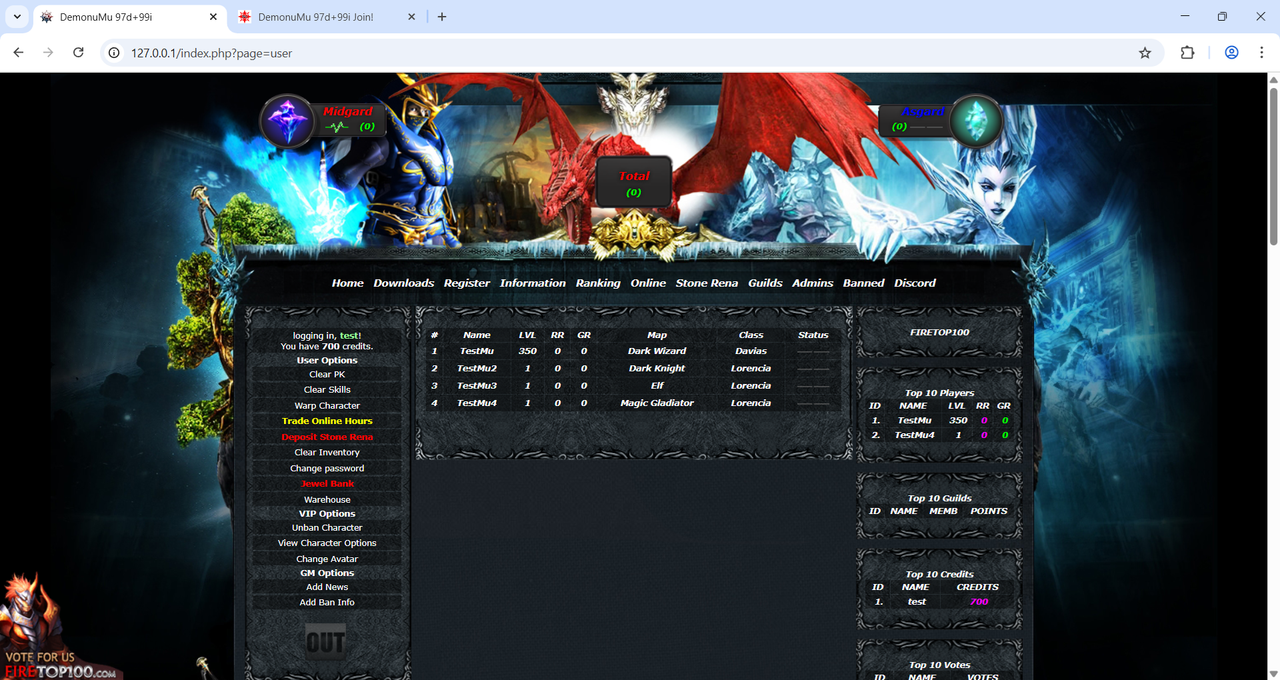1280x680 pixels.
Task: Open the Downloads menu item
Action: click(404, 283)
